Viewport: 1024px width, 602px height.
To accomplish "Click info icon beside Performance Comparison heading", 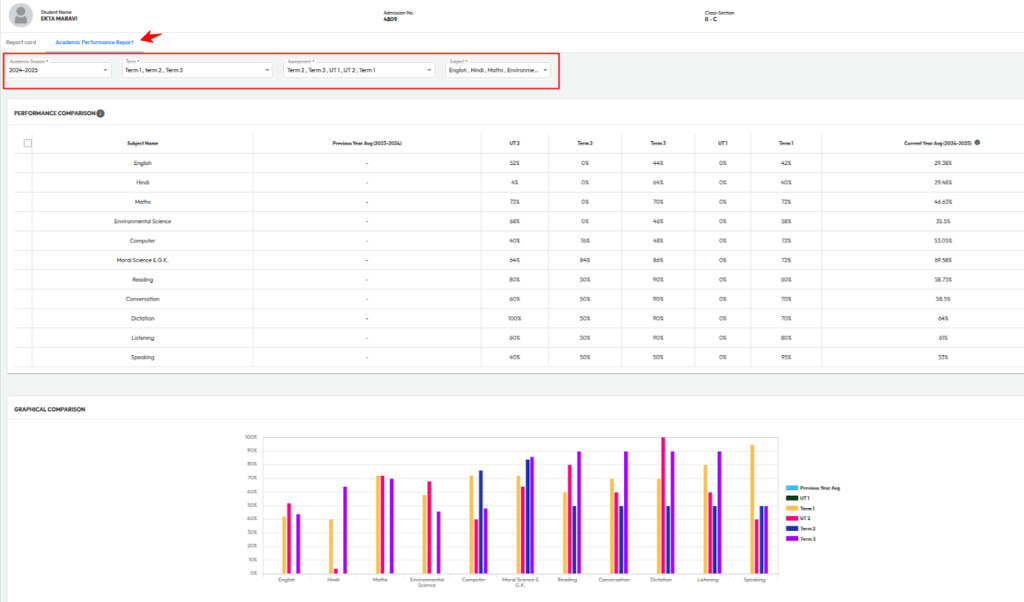I will (x=100, y=114).
